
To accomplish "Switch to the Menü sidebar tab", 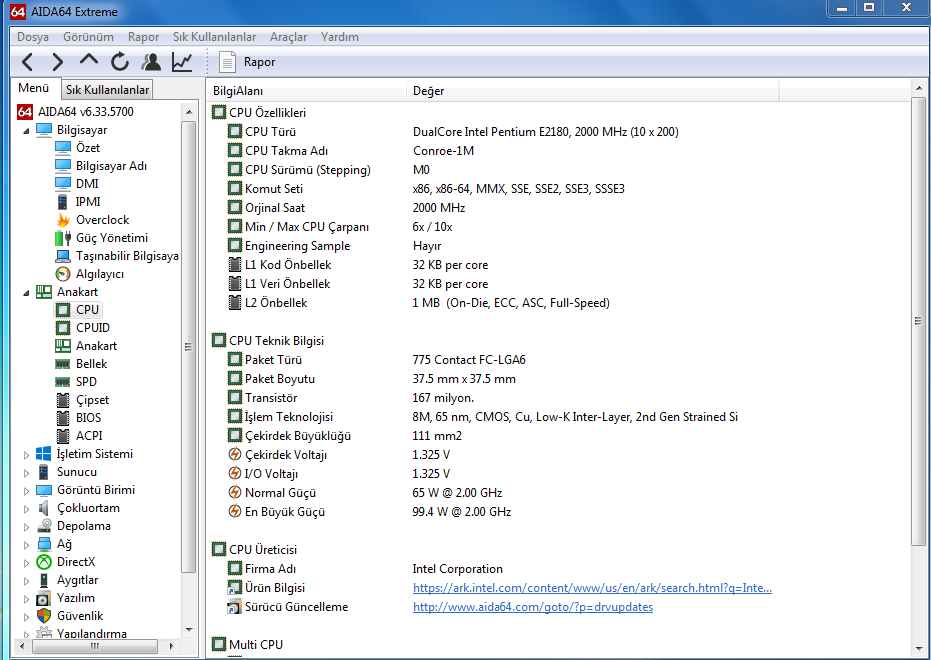I will (x=34, y=88).
